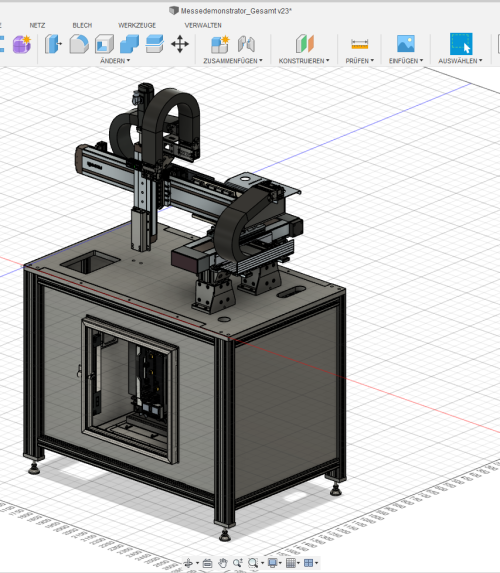
Task: Select the Shell tool
Action: [x=105, y=44]
